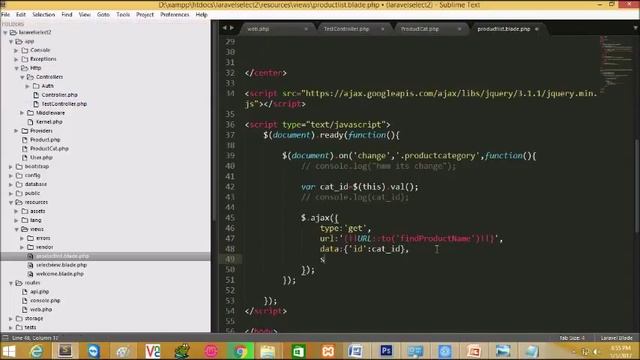Collapse the Http folder
640x360 pixels.
click(x=17, y=68)
